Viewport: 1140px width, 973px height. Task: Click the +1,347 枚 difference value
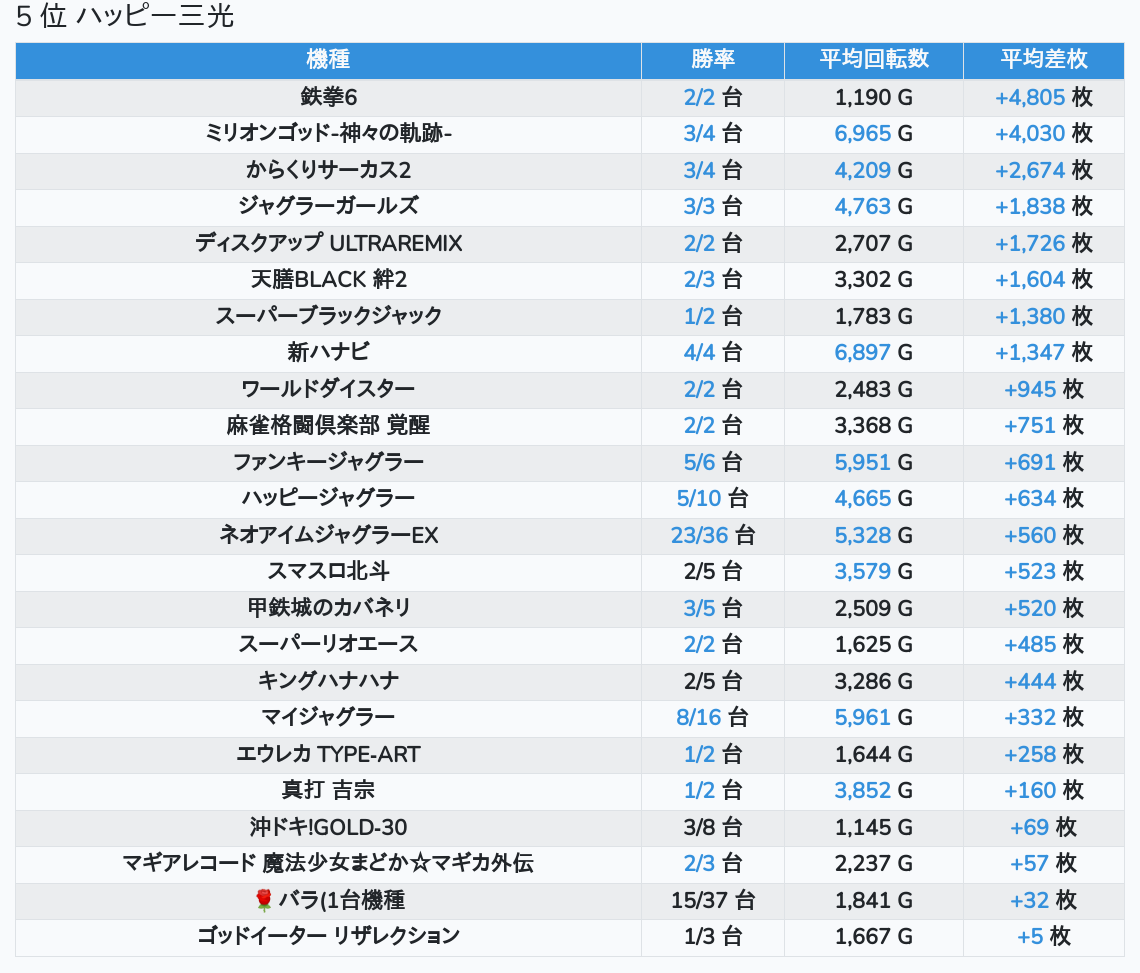[1043, 353]
